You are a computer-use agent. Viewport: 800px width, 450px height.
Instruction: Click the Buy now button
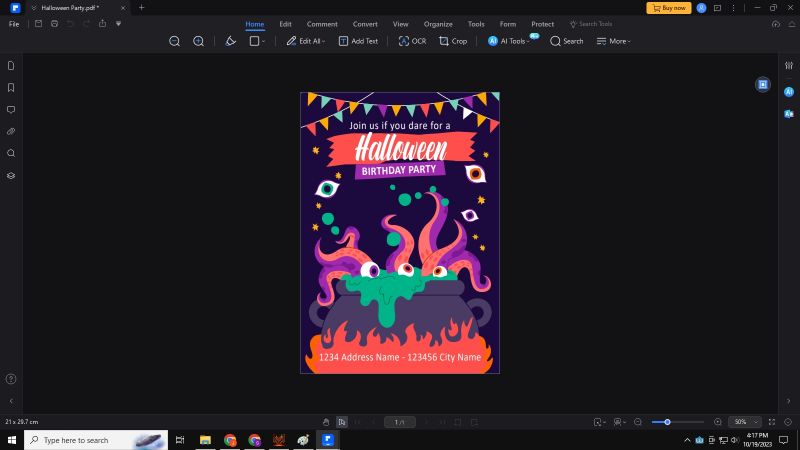(669, 7)
